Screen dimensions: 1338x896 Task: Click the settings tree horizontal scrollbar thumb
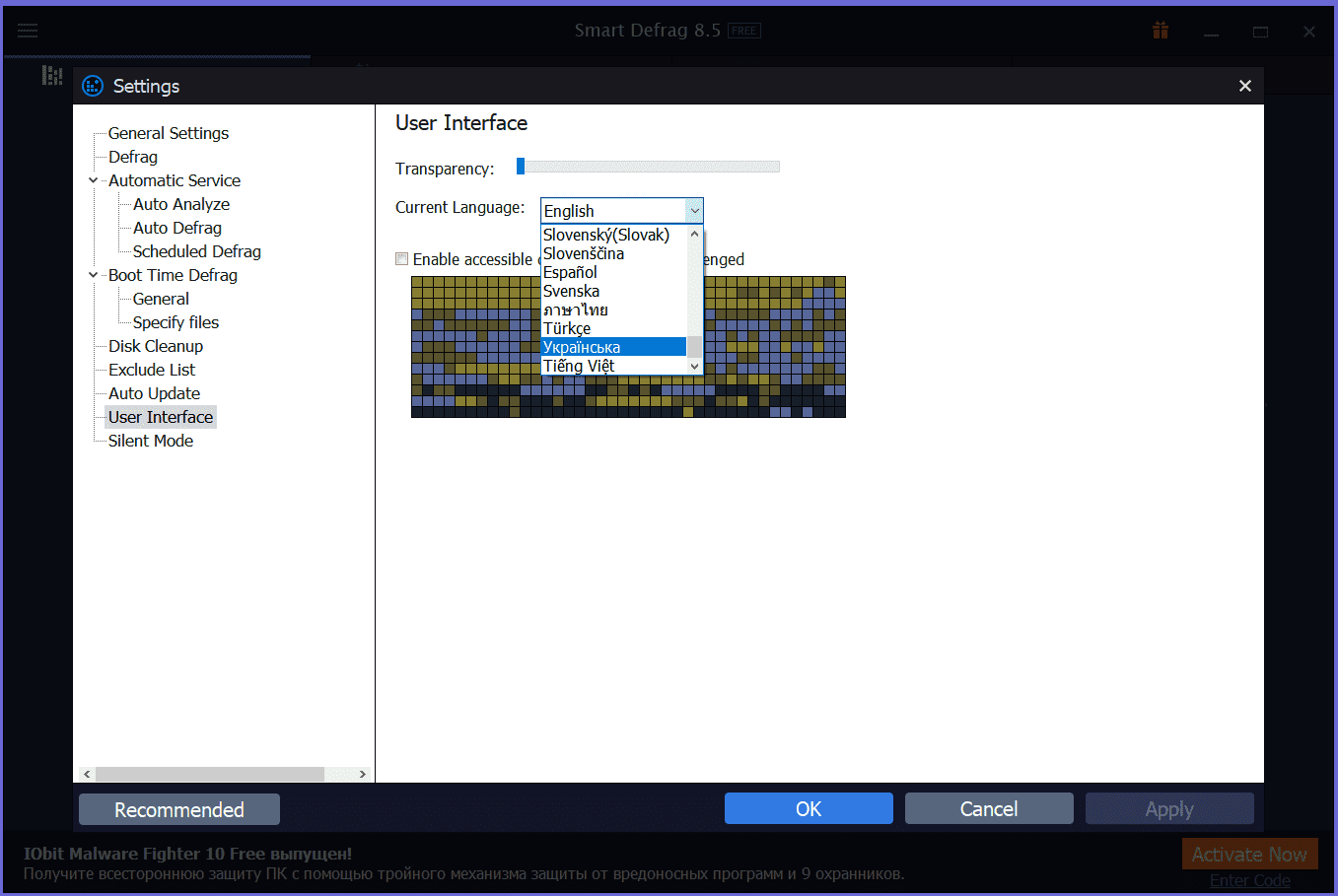pyautogui.click(x=209, y=774)
